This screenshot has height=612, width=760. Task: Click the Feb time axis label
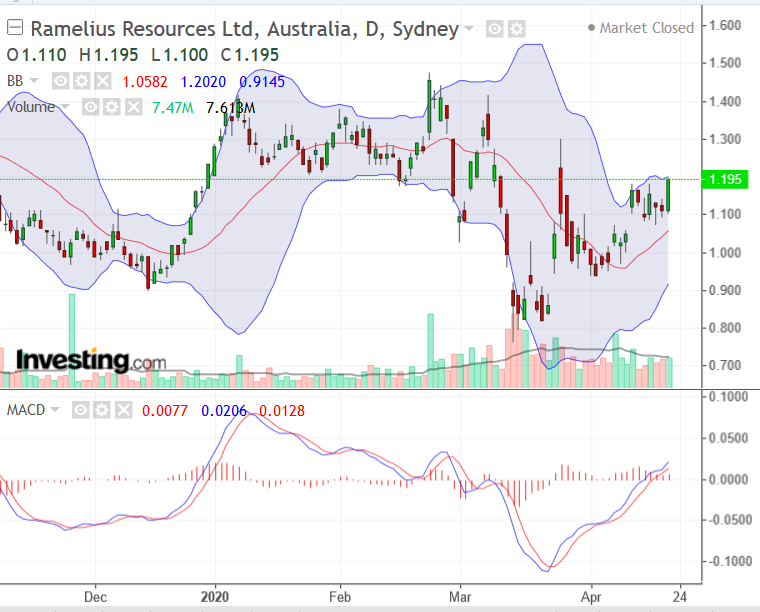(340, 596)
